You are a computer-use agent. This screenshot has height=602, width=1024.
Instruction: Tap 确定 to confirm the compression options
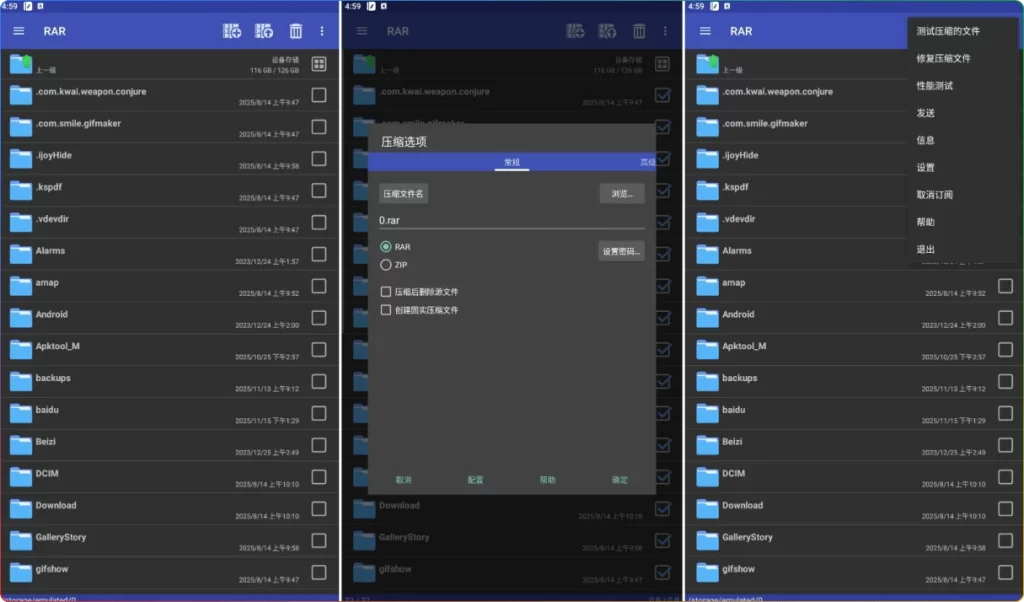618,479
